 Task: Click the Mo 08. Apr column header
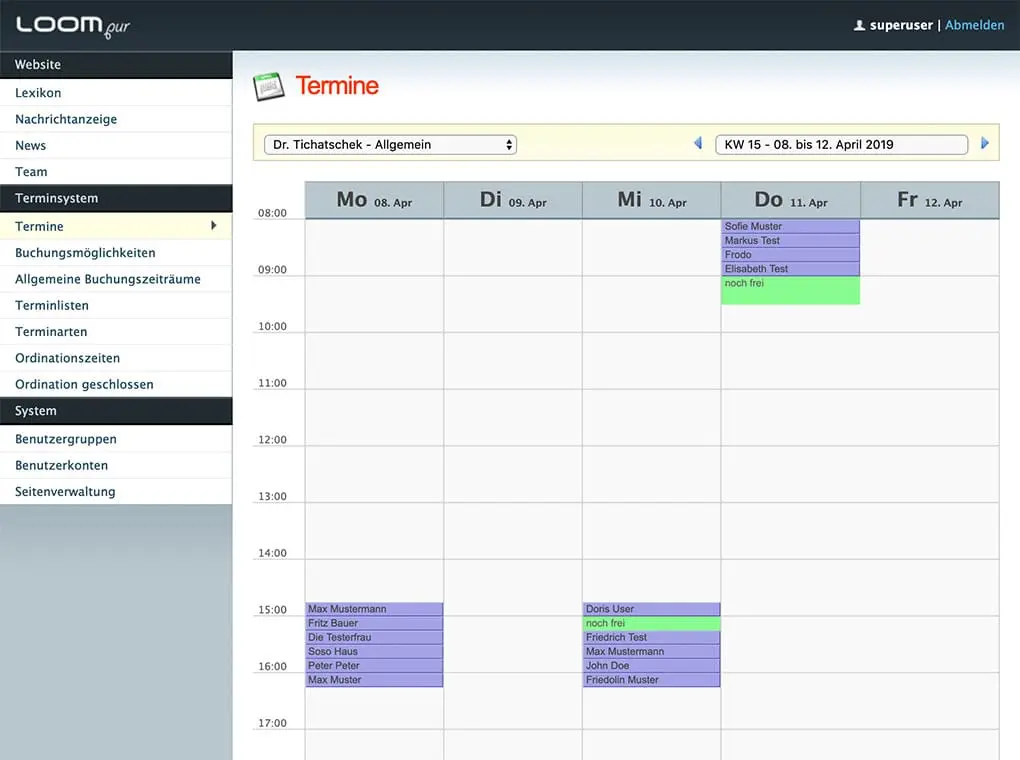pos(374,200)
